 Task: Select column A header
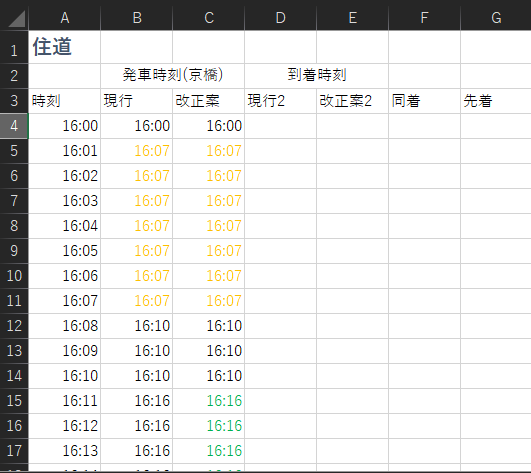coord(65,18)
